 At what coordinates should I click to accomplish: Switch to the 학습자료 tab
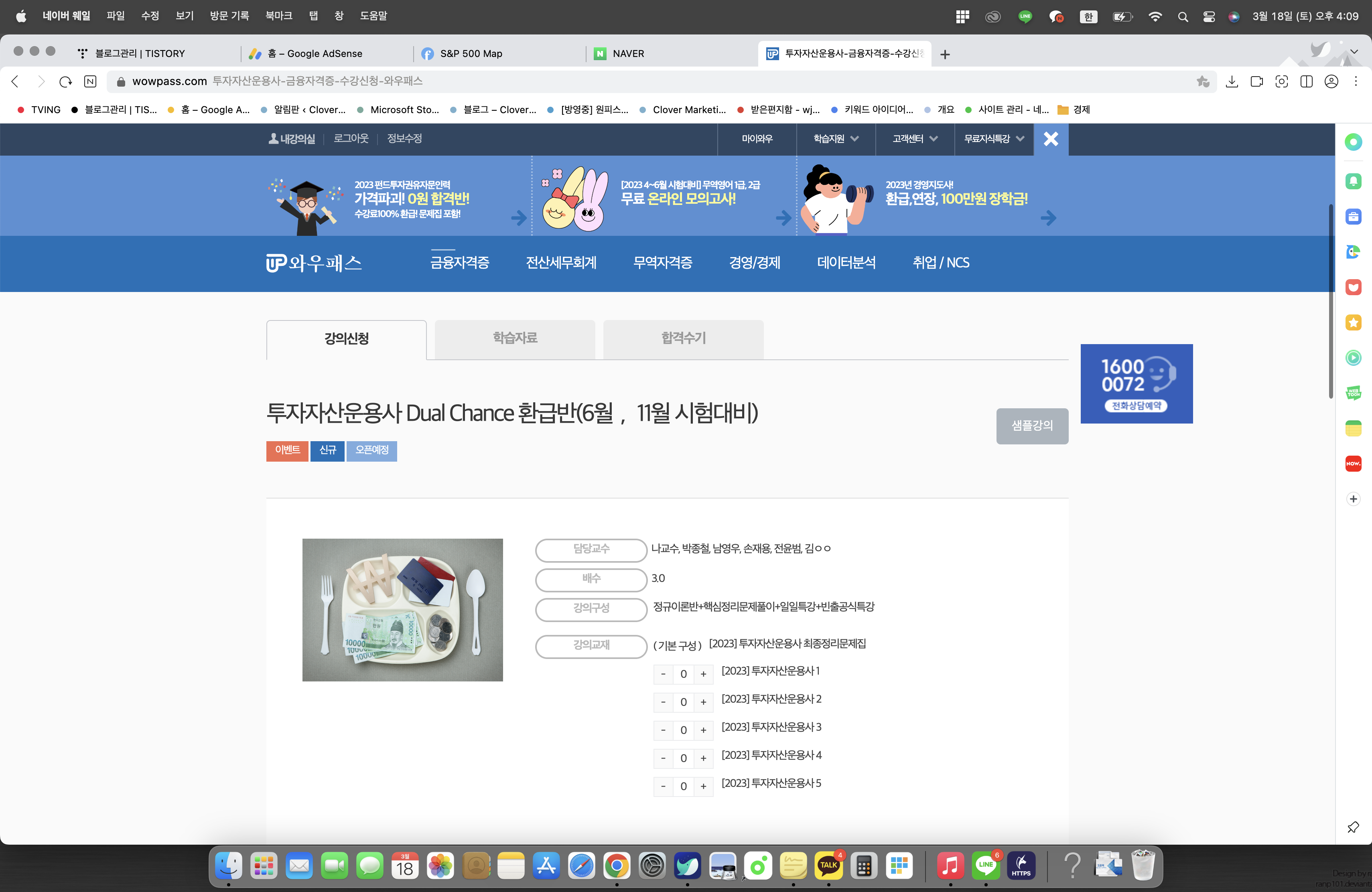(x=514, y=338)
